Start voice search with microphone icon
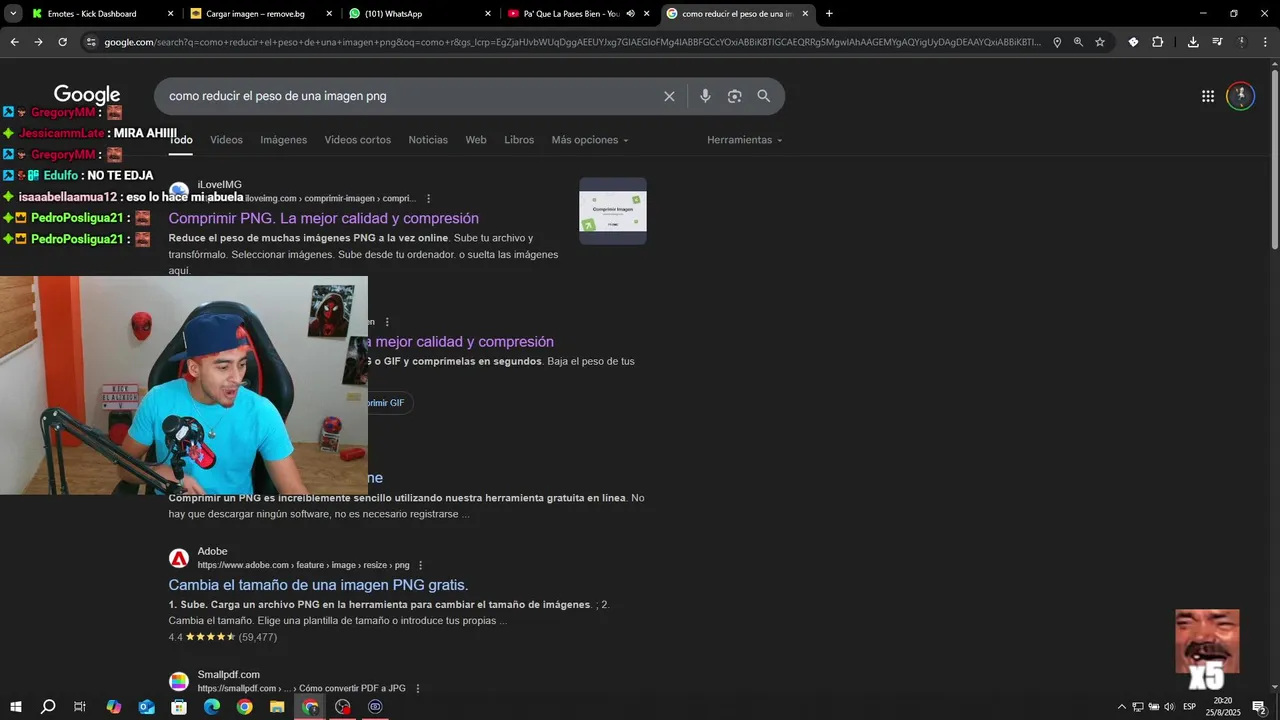The height and width of the screenshot is (720, 1280). point(705,96)
